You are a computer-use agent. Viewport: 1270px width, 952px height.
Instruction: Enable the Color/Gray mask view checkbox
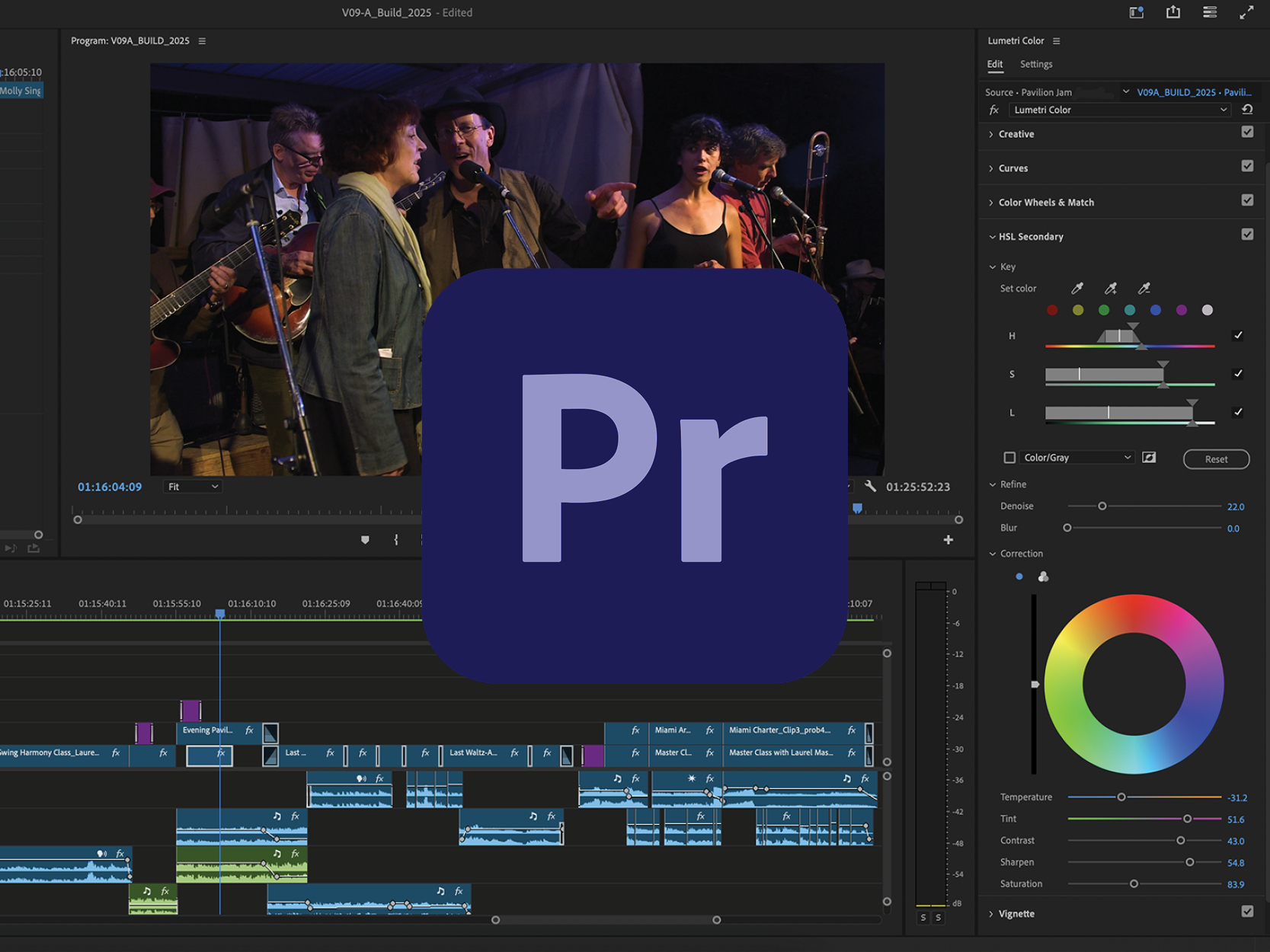(1009, 458)
